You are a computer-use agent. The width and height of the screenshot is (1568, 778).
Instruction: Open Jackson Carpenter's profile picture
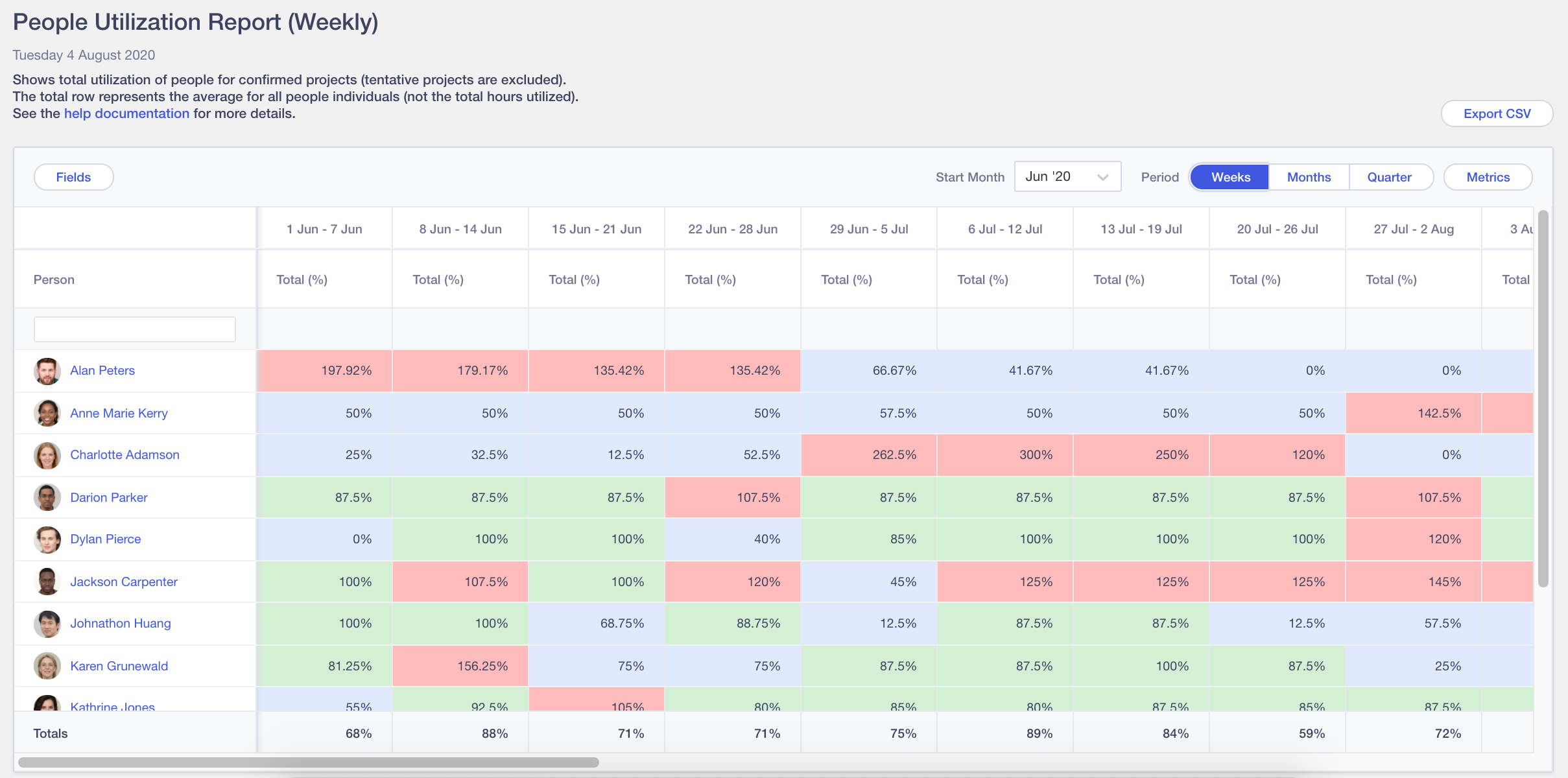click(47, 582)
